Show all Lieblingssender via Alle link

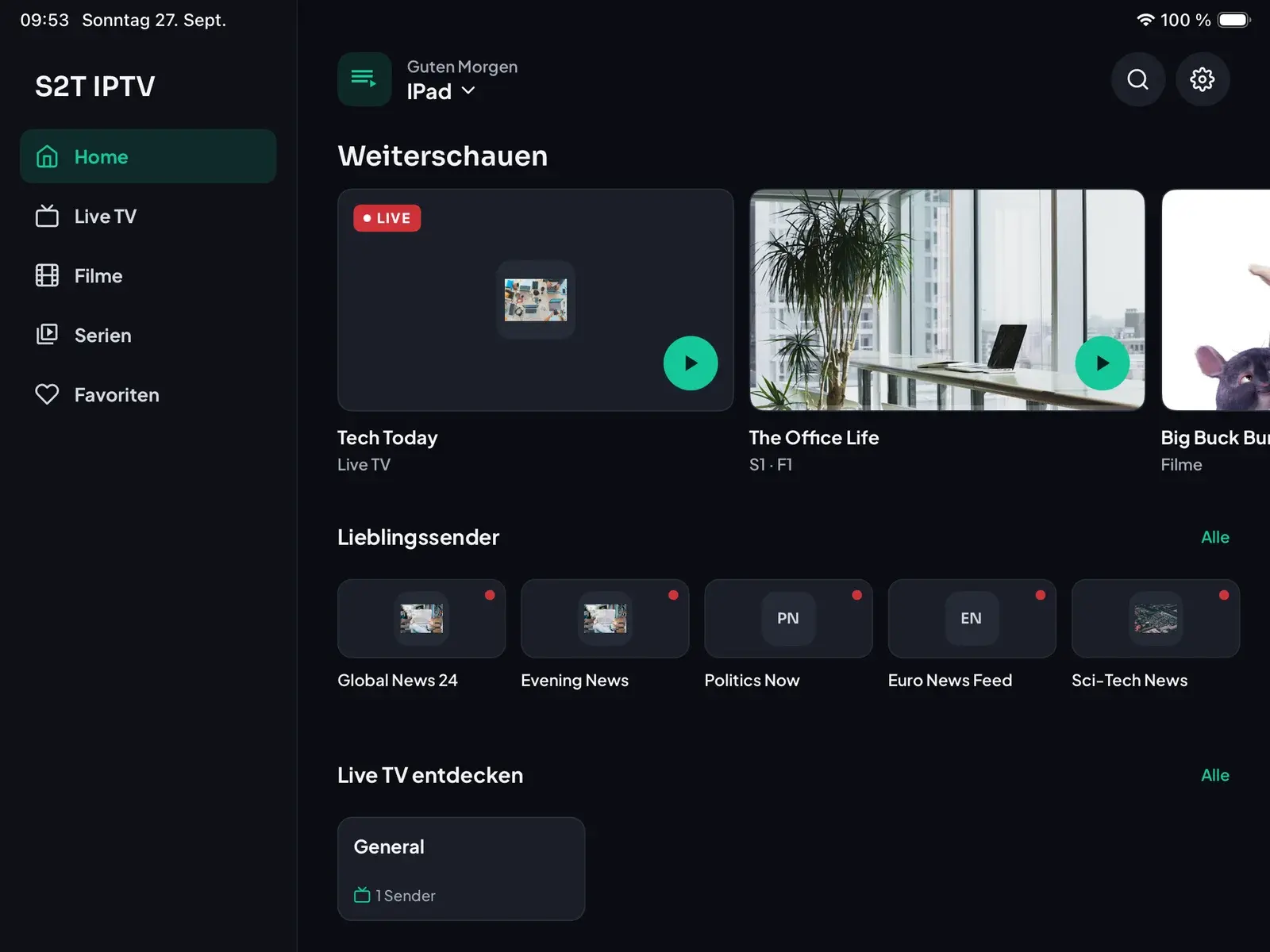(x=1214, y=537)
